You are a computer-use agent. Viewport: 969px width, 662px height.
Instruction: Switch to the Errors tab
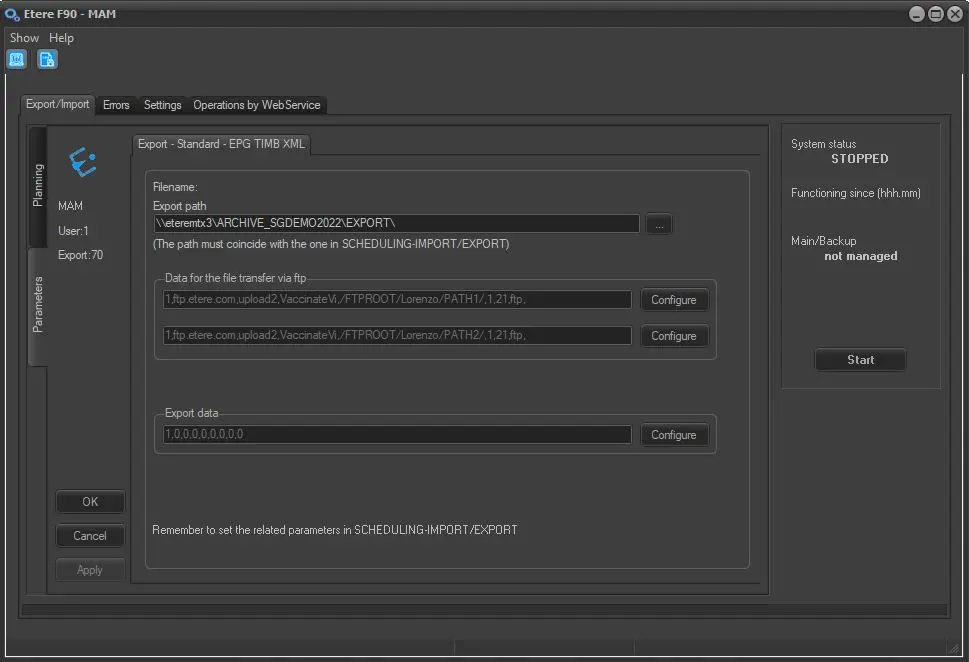(x=116, y=105)
